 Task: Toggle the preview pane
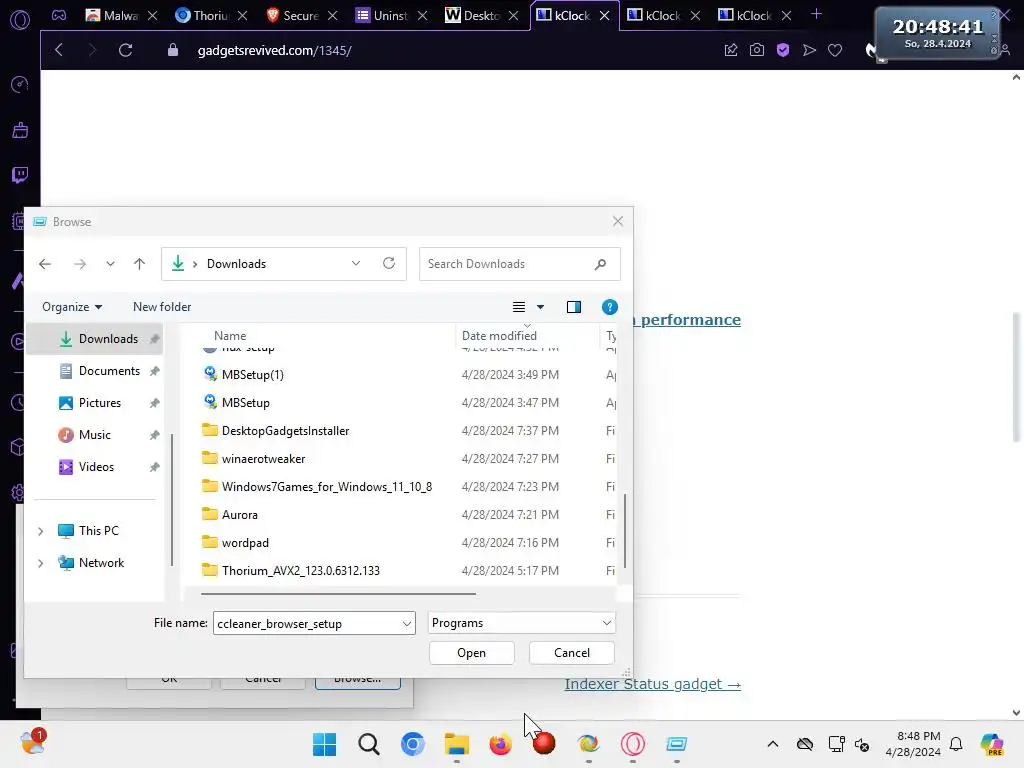(x=573, y=307)
